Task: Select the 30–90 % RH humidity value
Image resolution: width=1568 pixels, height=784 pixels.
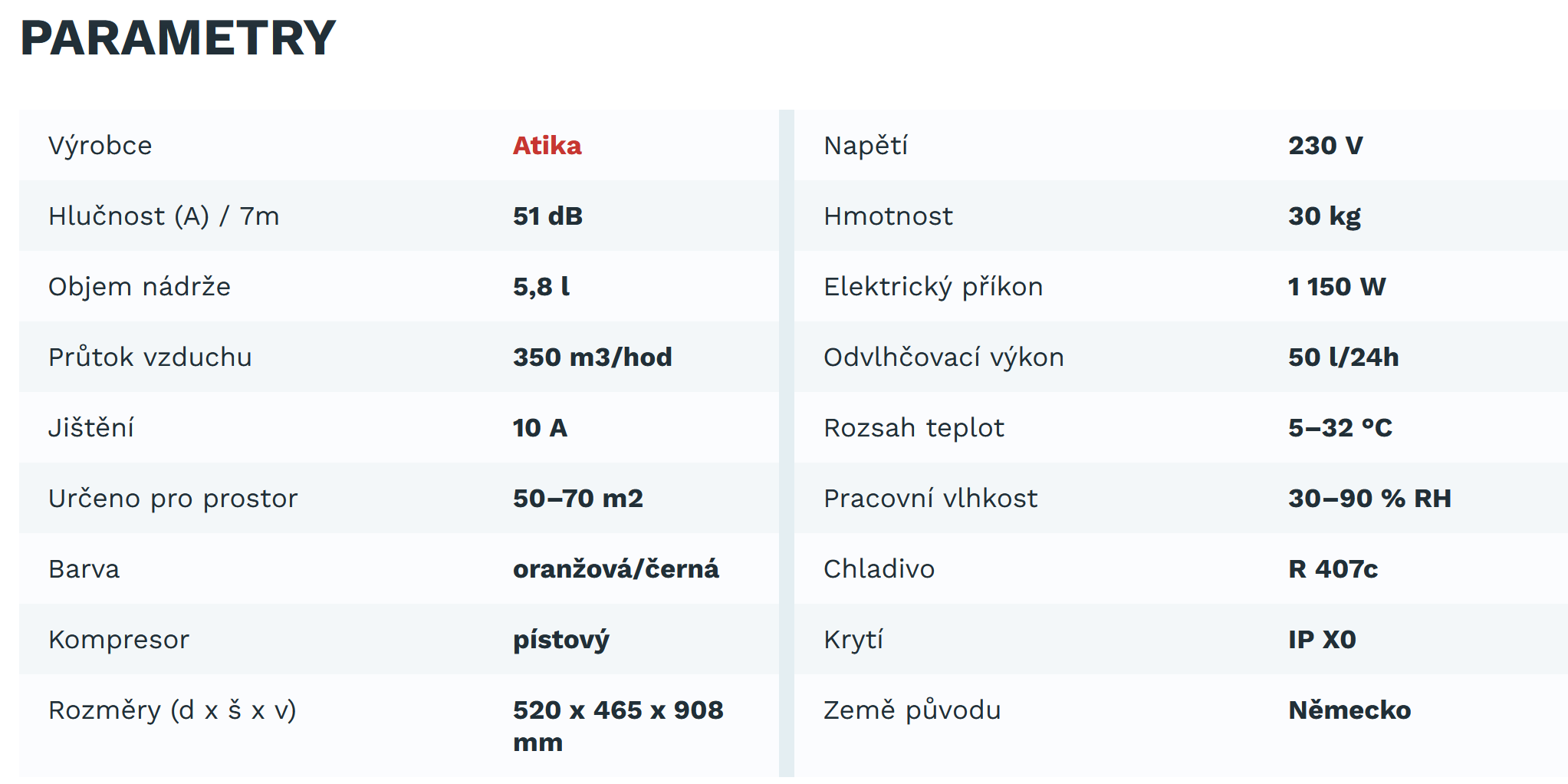Action: point(1369,499)
